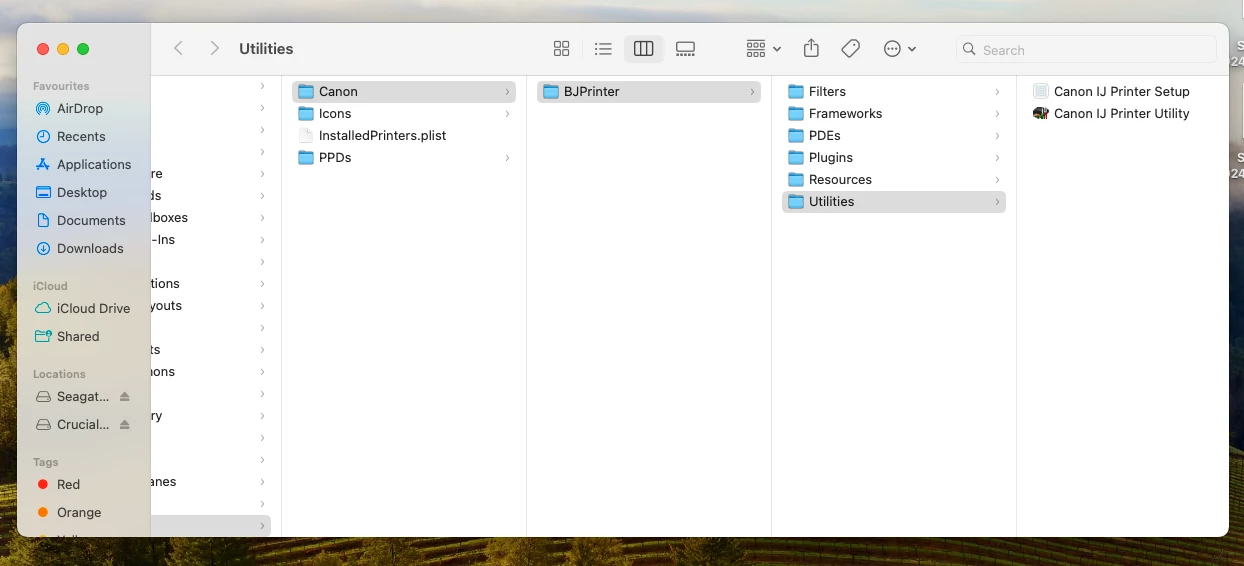Screen dimensions: 1244x566
Task: Switch to list view
Action: tap(603, 49)
